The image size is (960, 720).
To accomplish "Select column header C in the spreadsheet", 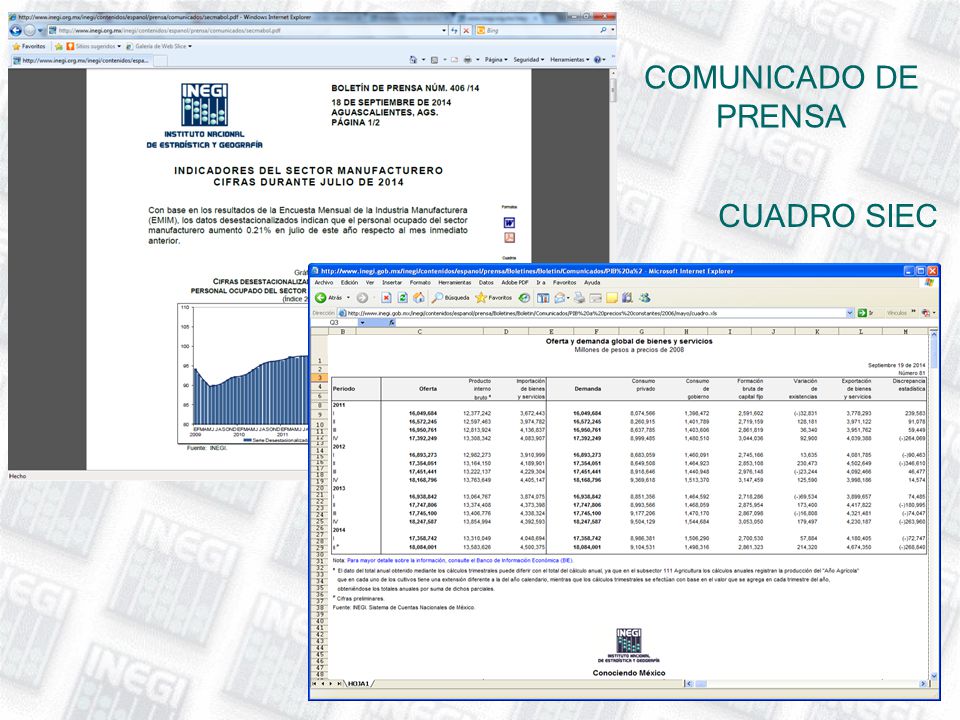I will point(419,331).
